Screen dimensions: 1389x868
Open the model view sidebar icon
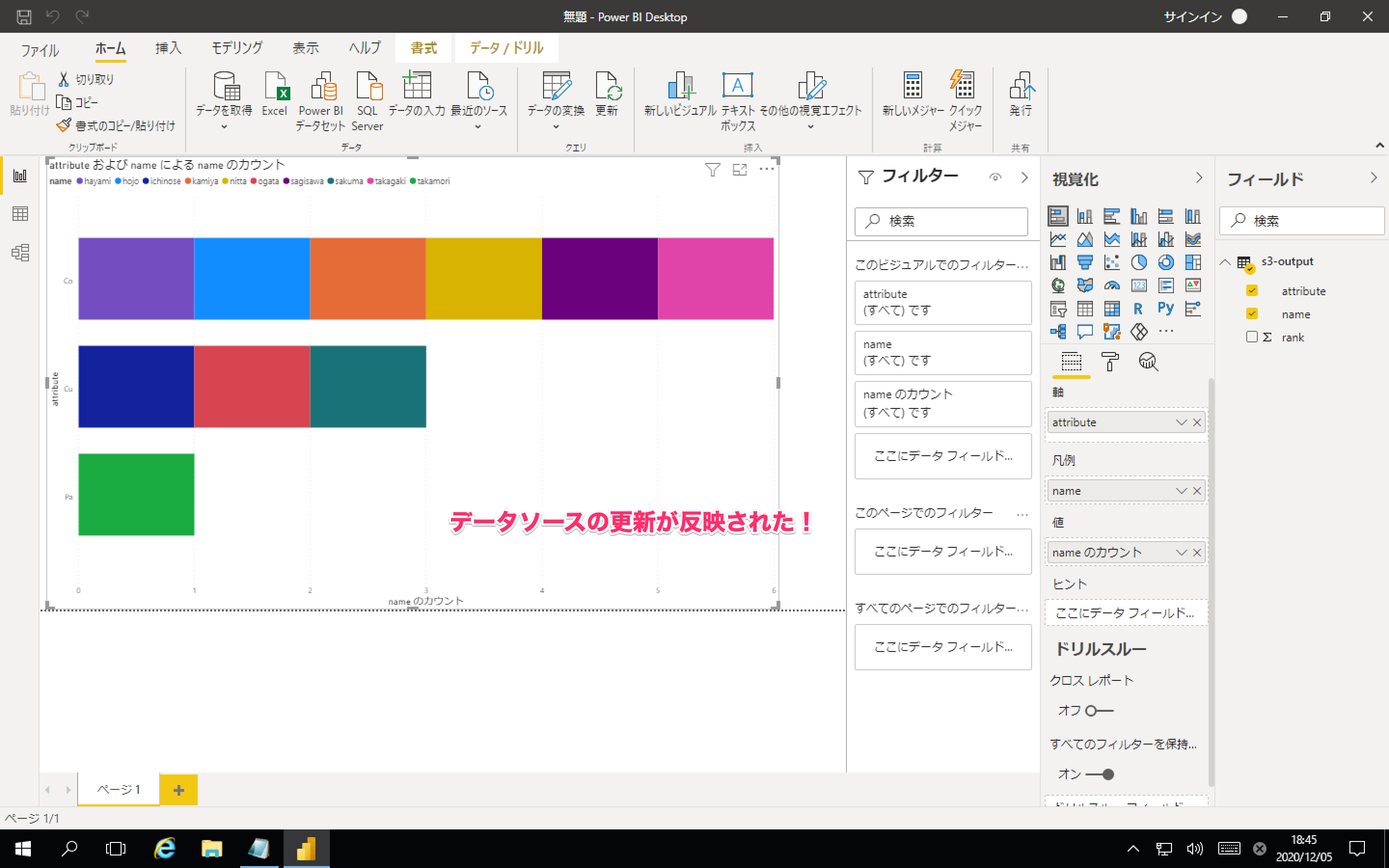(20, 253)
